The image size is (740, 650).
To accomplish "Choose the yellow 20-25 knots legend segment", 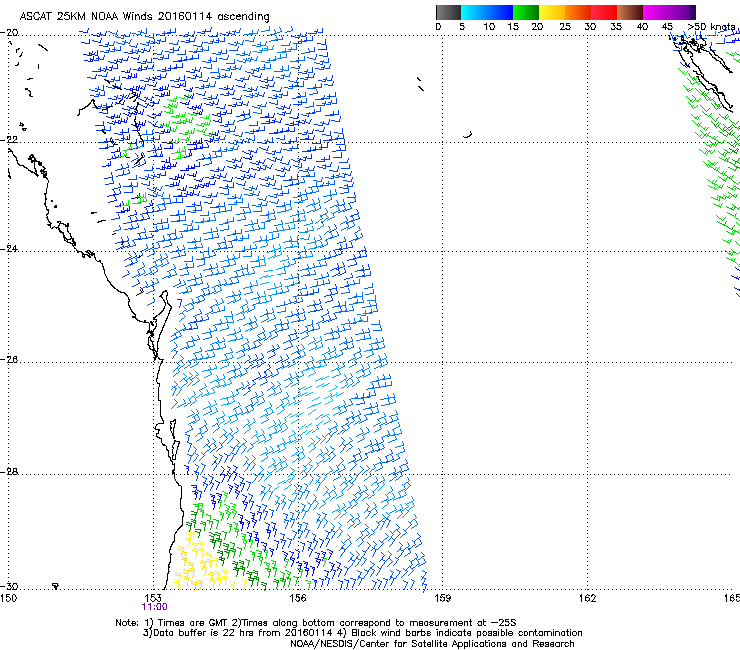I will click(552, 12).
